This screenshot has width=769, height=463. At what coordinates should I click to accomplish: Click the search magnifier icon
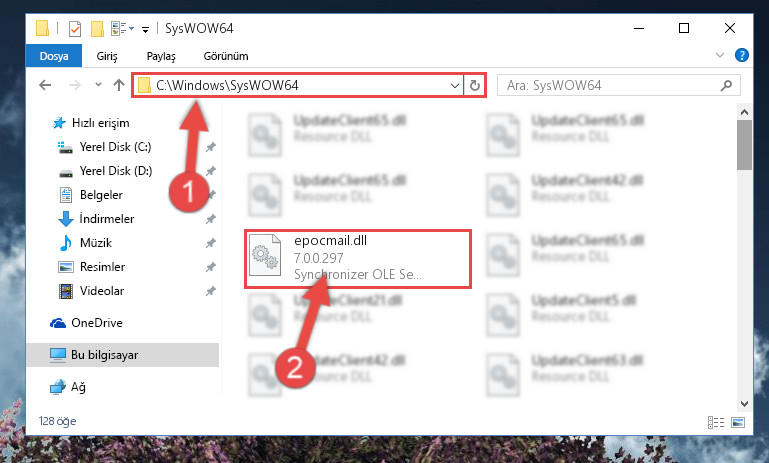[726, 85]
